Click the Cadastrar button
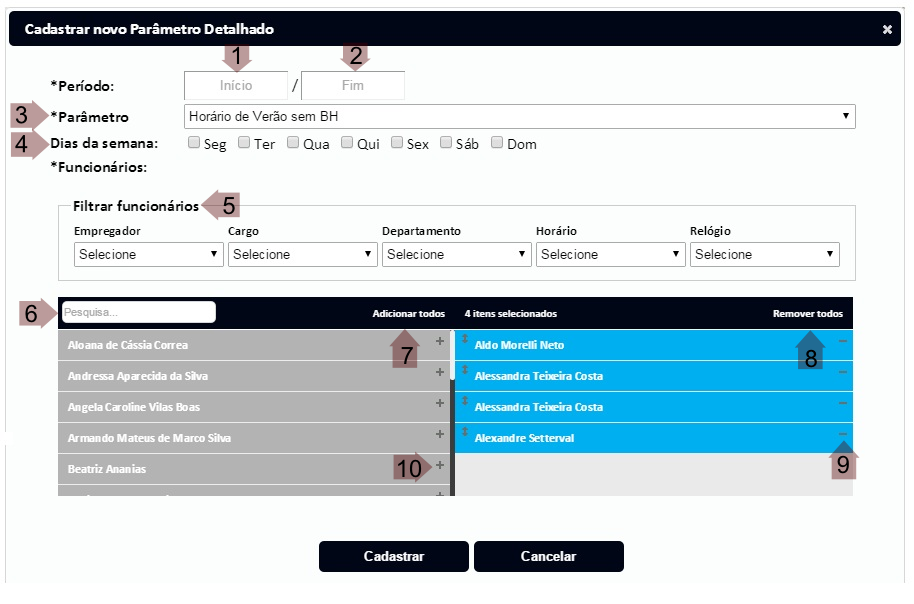914x604 pixels. click(393, 556)
